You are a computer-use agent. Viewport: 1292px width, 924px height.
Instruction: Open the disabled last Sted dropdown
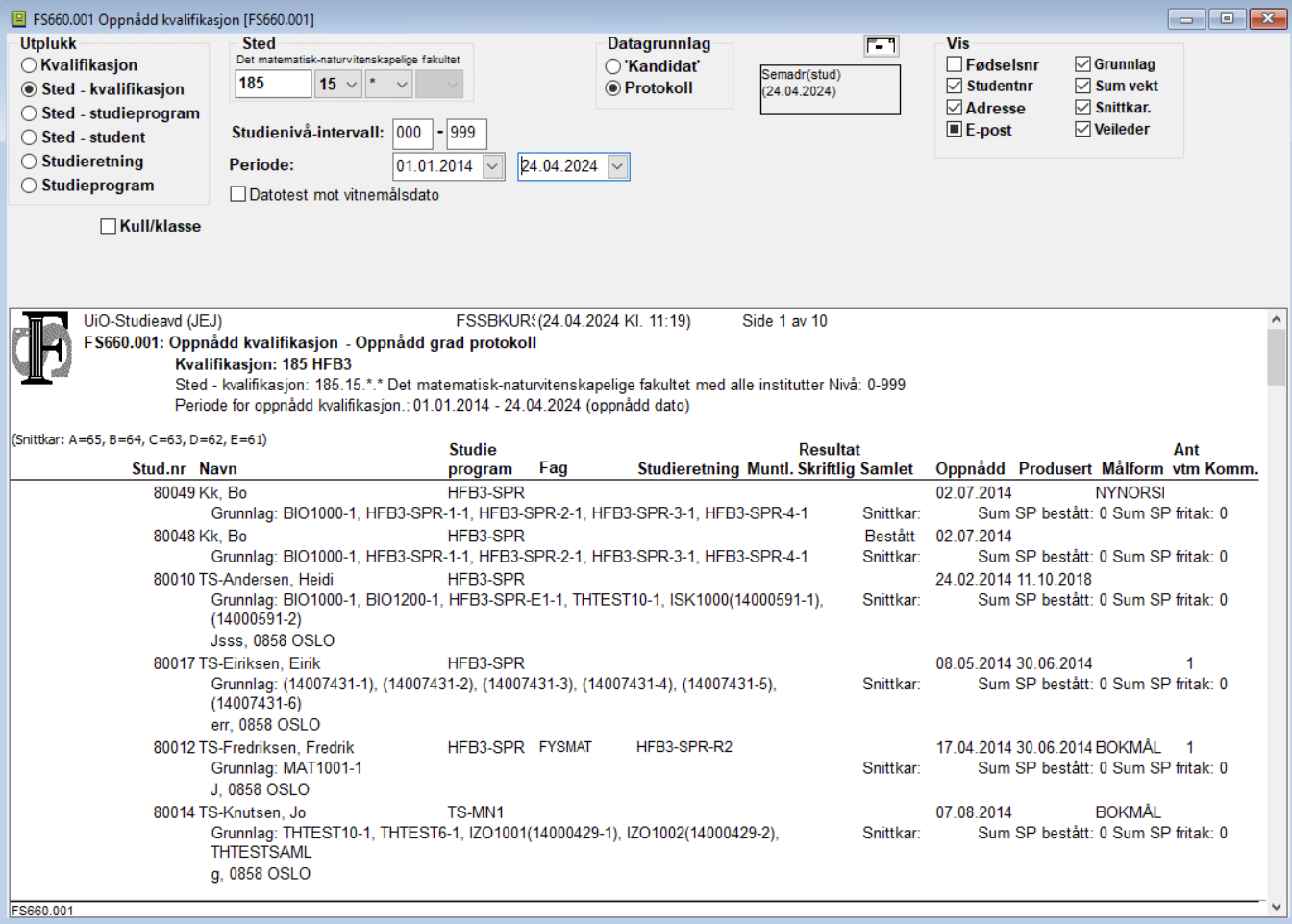[439, 85]
